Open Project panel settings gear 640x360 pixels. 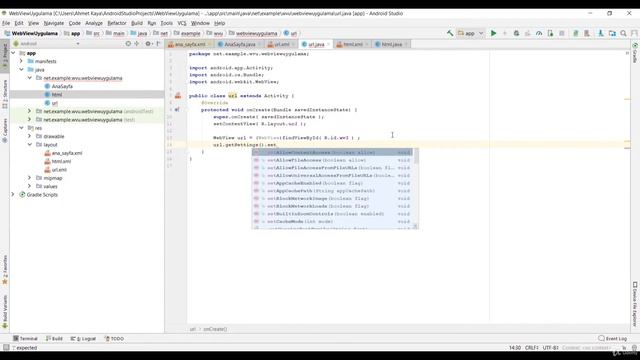[x=148, y=43]
